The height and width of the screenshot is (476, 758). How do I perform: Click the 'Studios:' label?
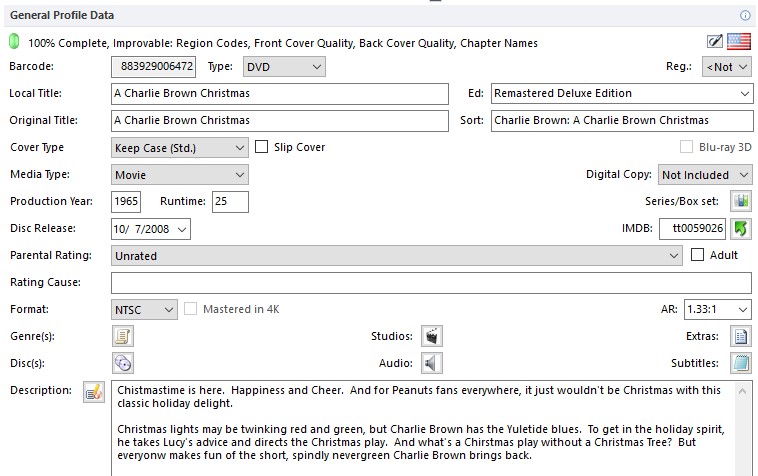[392, 336]
